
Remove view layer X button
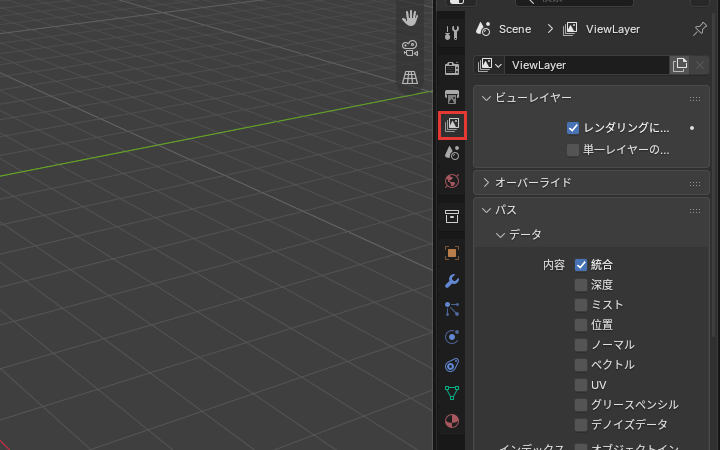(700, 65)
